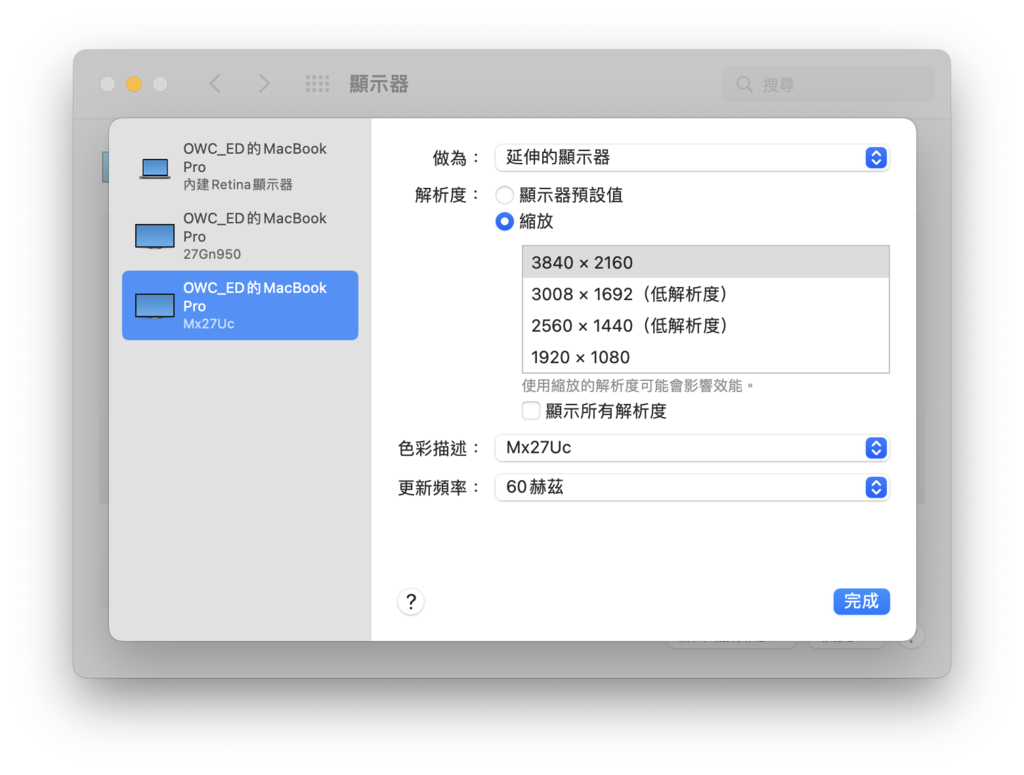
Task: Choose the 3840 × 2160 resolution
Action: (x=706, y=262)
